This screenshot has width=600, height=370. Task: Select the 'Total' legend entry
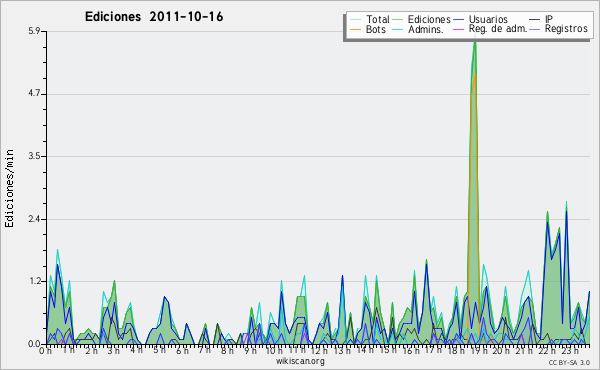click(370, 19)
